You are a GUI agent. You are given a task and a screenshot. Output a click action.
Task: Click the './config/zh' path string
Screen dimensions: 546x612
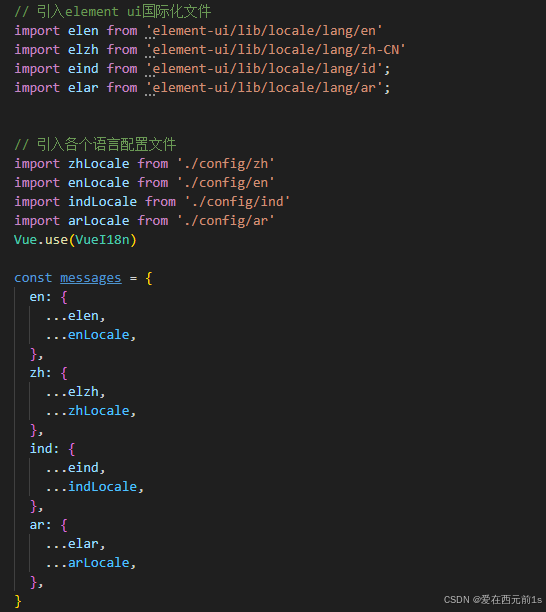point(226,164)
